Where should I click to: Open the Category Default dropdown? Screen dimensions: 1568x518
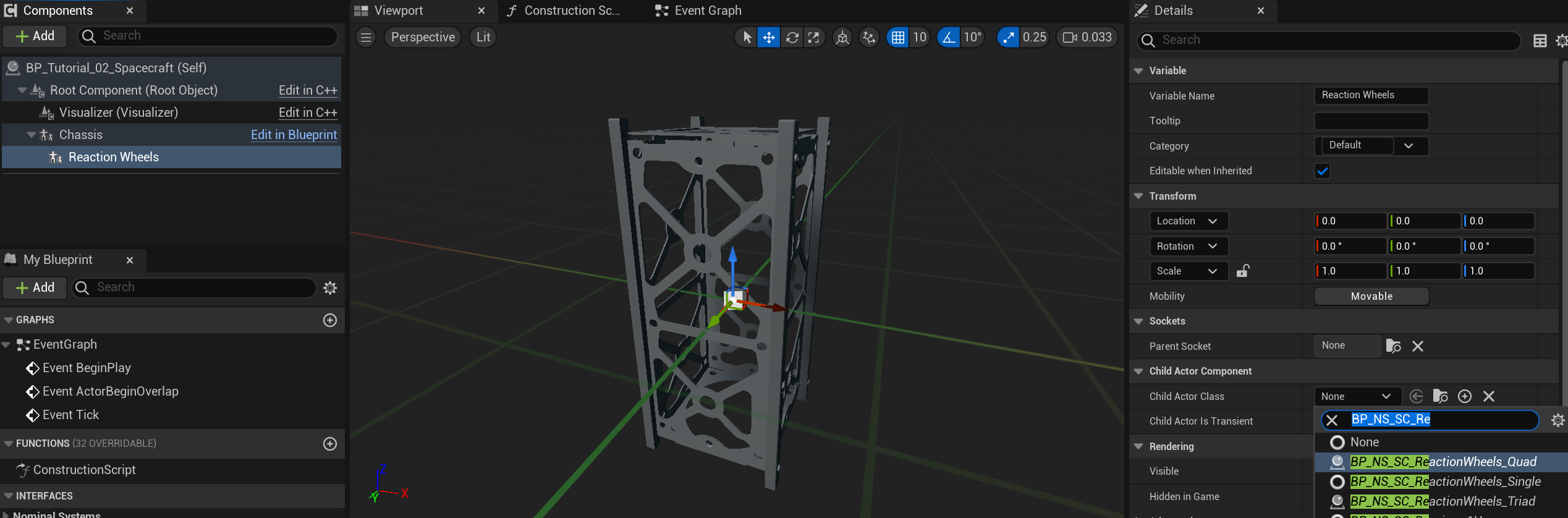coord(1371,146)
